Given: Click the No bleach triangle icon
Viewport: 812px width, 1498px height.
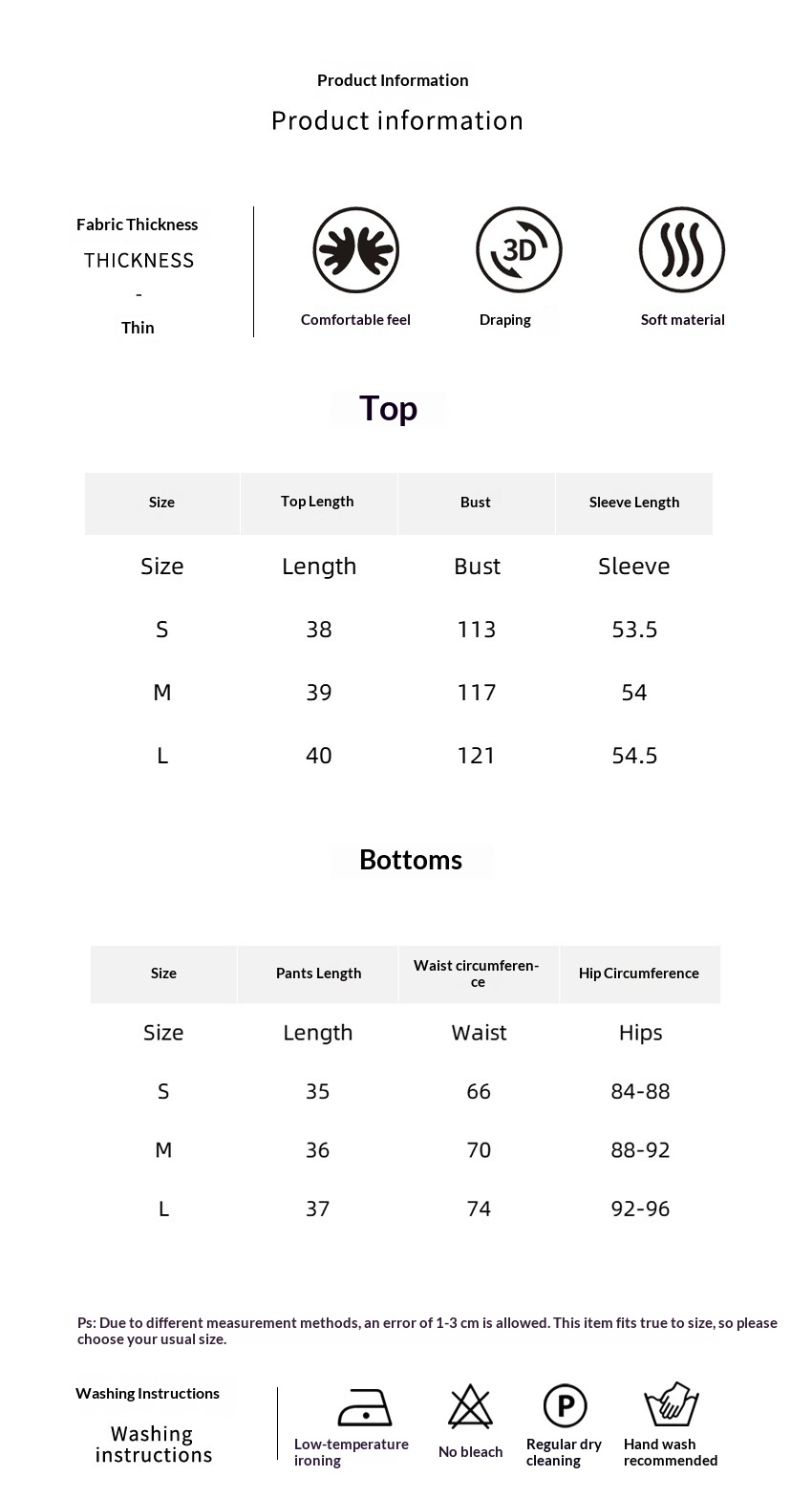Looking at the screenshot, I should tap(470, 1406).
